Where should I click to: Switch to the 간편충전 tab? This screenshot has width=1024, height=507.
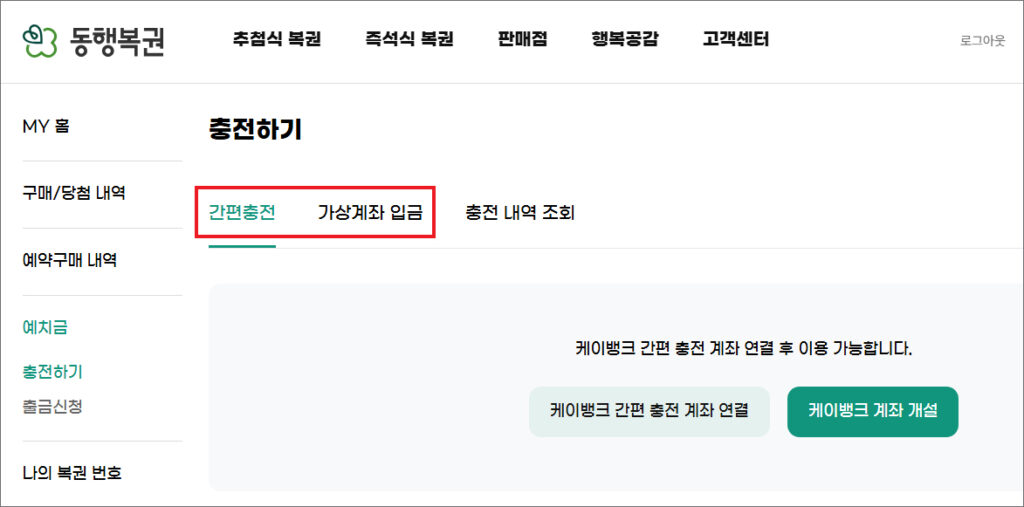(x=242, y=212)
